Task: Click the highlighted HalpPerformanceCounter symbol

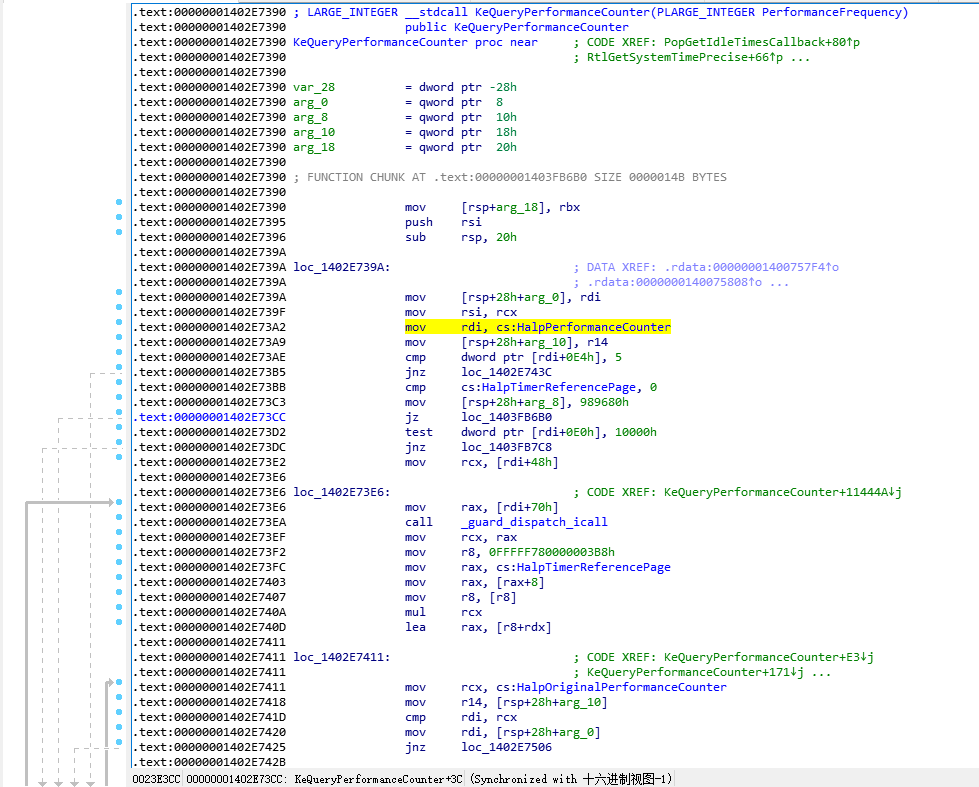Action: 594,327
